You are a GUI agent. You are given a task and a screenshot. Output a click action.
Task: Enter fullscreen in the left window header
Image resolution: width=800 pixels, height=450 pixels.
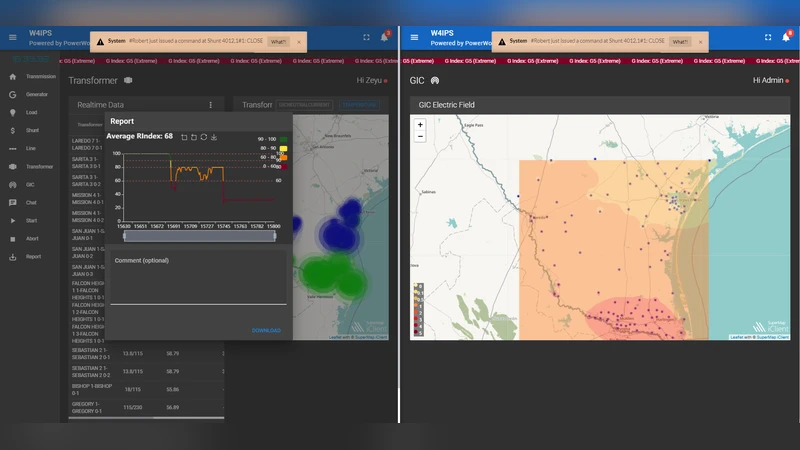pos(366,37)
